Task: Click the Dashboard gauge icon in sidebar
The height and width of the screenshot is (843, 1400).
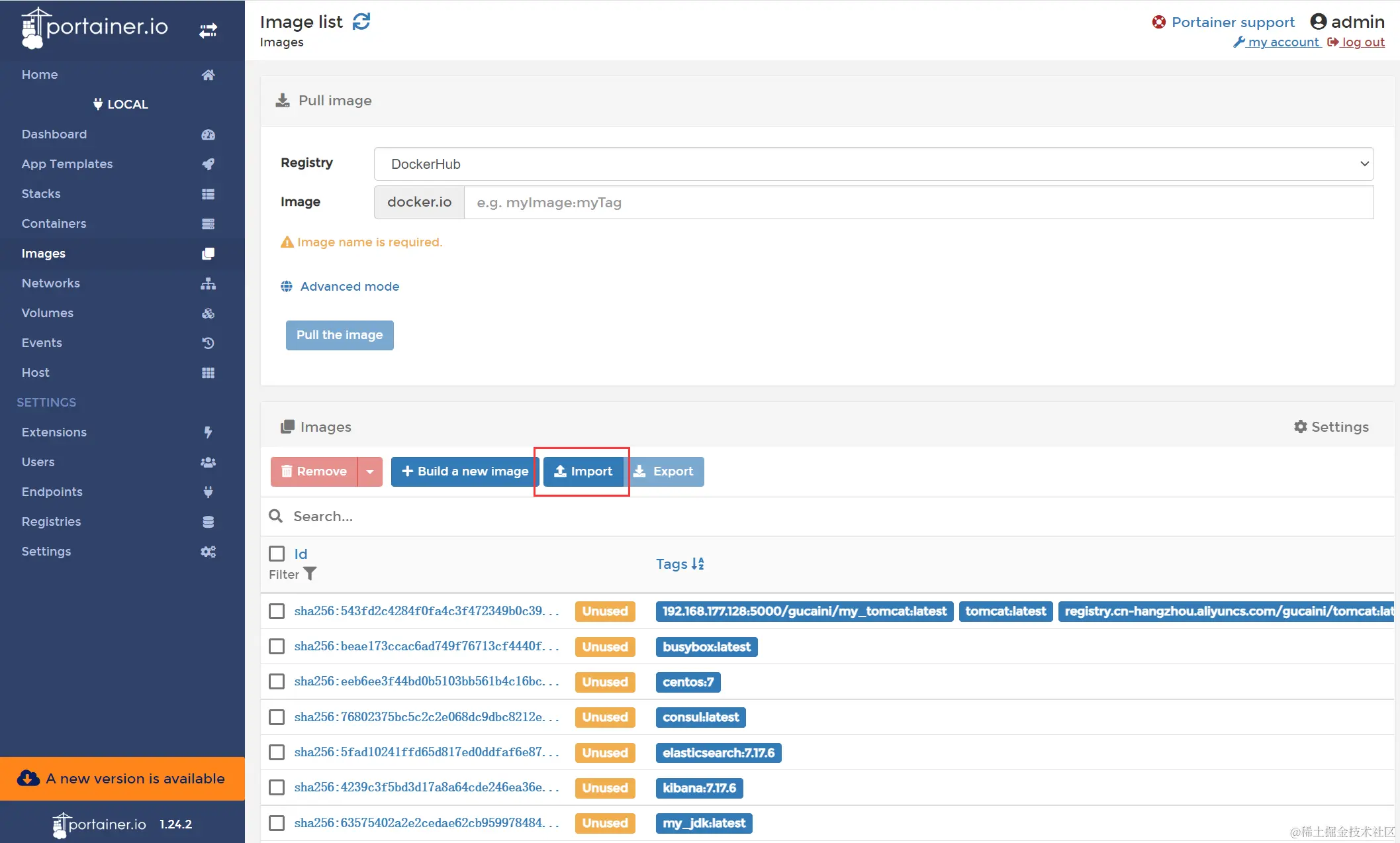Action: (208, 134)
